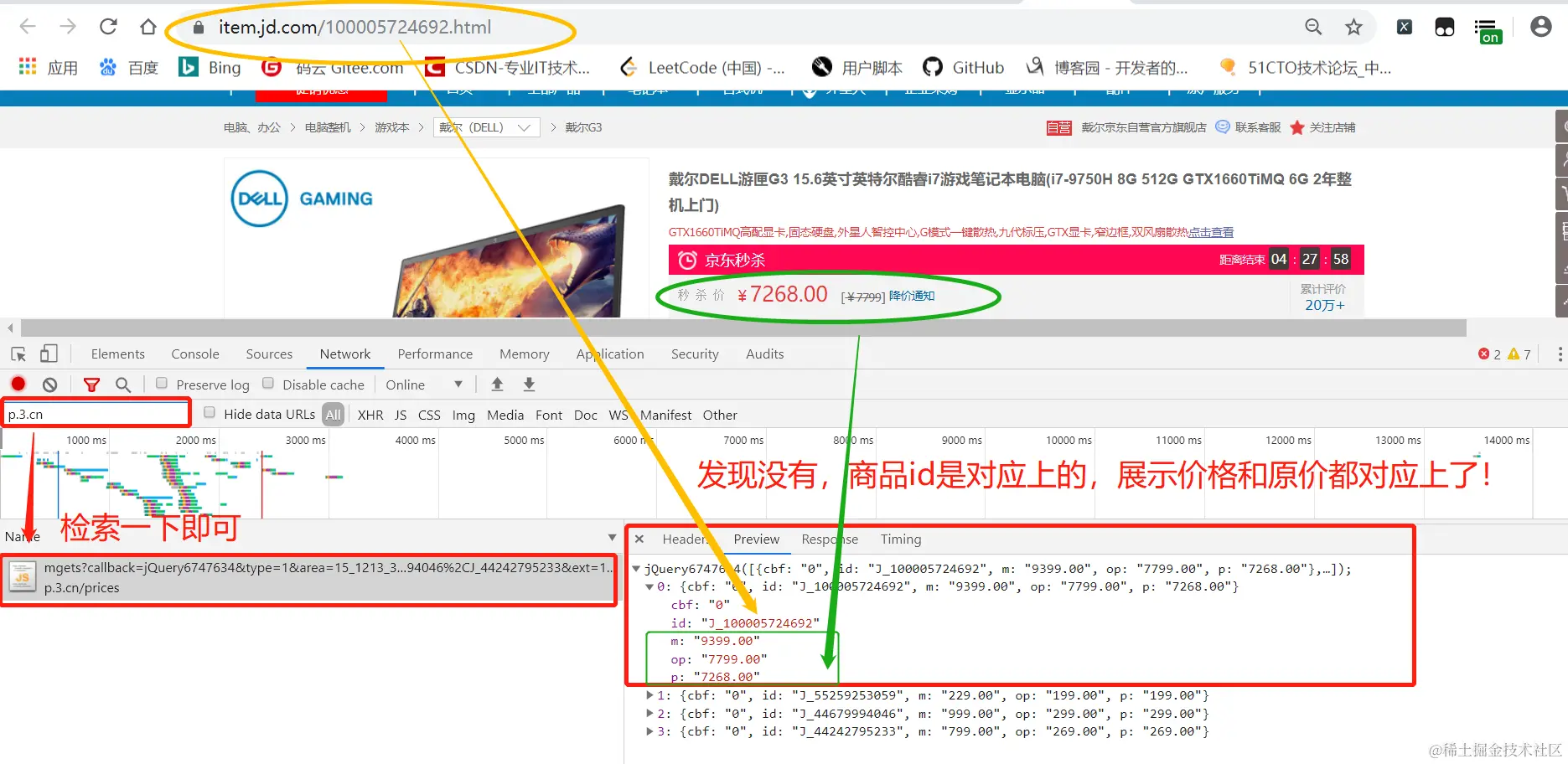Viewport: 1568px width, 764px height.
Task: Open the Bing bookmark
Action: click(210, 68)
